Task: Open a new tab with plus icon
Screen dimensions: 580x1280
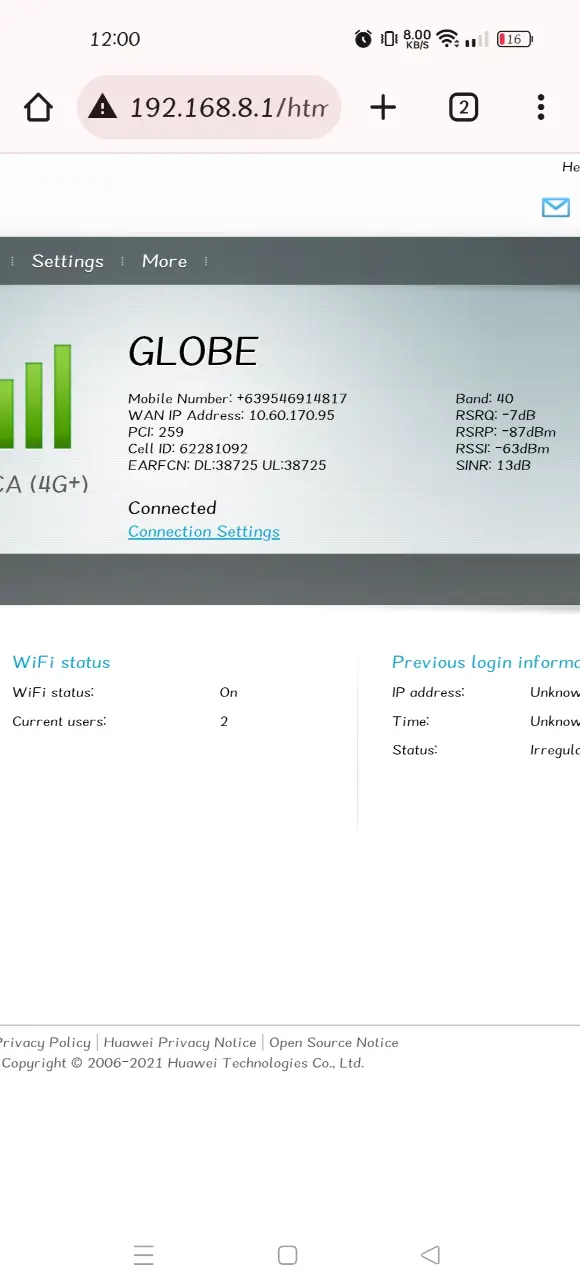Action: click(x=383, y=107)
